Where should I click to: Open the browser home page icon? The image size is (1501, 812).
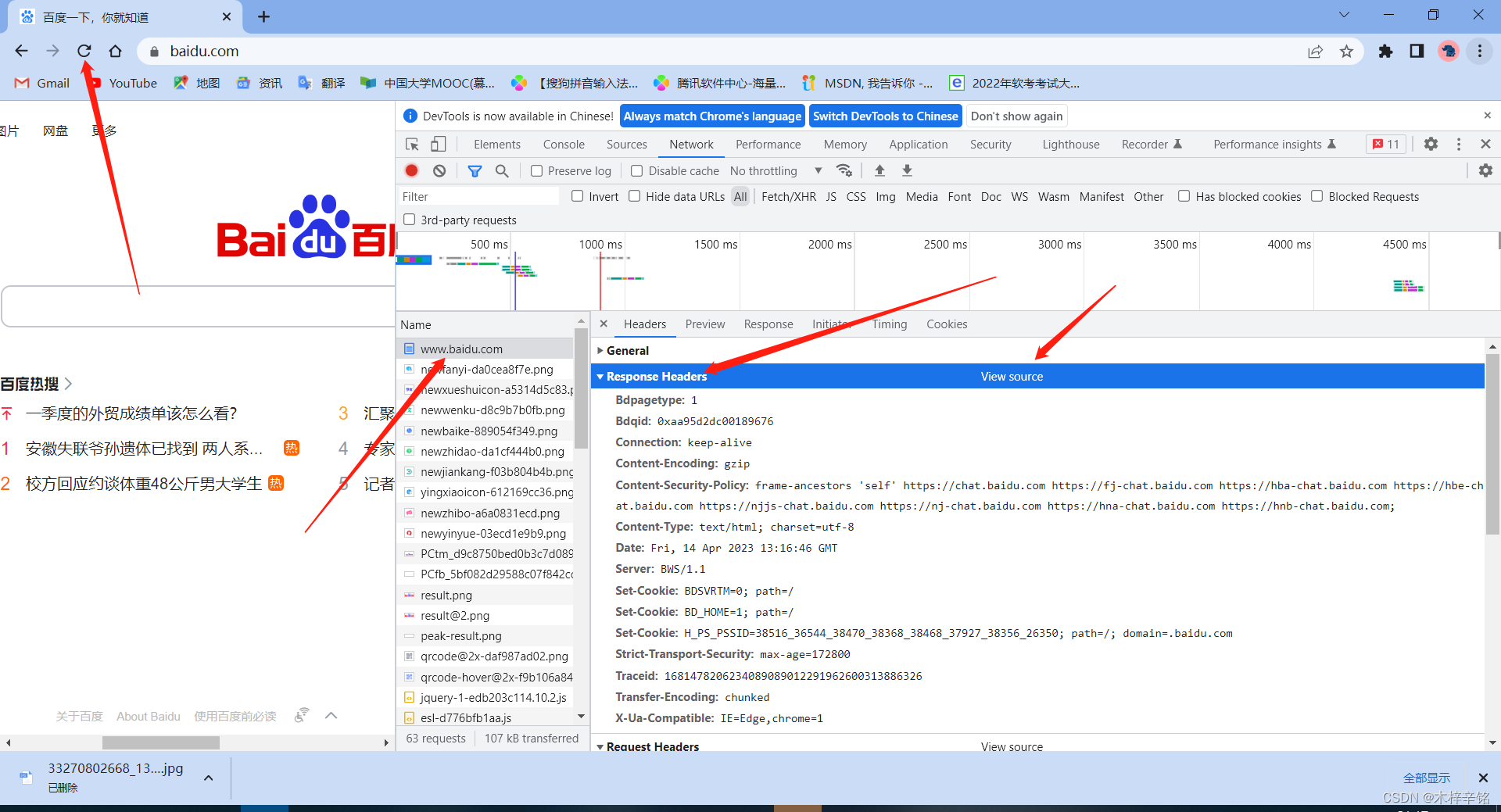(115, 51)
